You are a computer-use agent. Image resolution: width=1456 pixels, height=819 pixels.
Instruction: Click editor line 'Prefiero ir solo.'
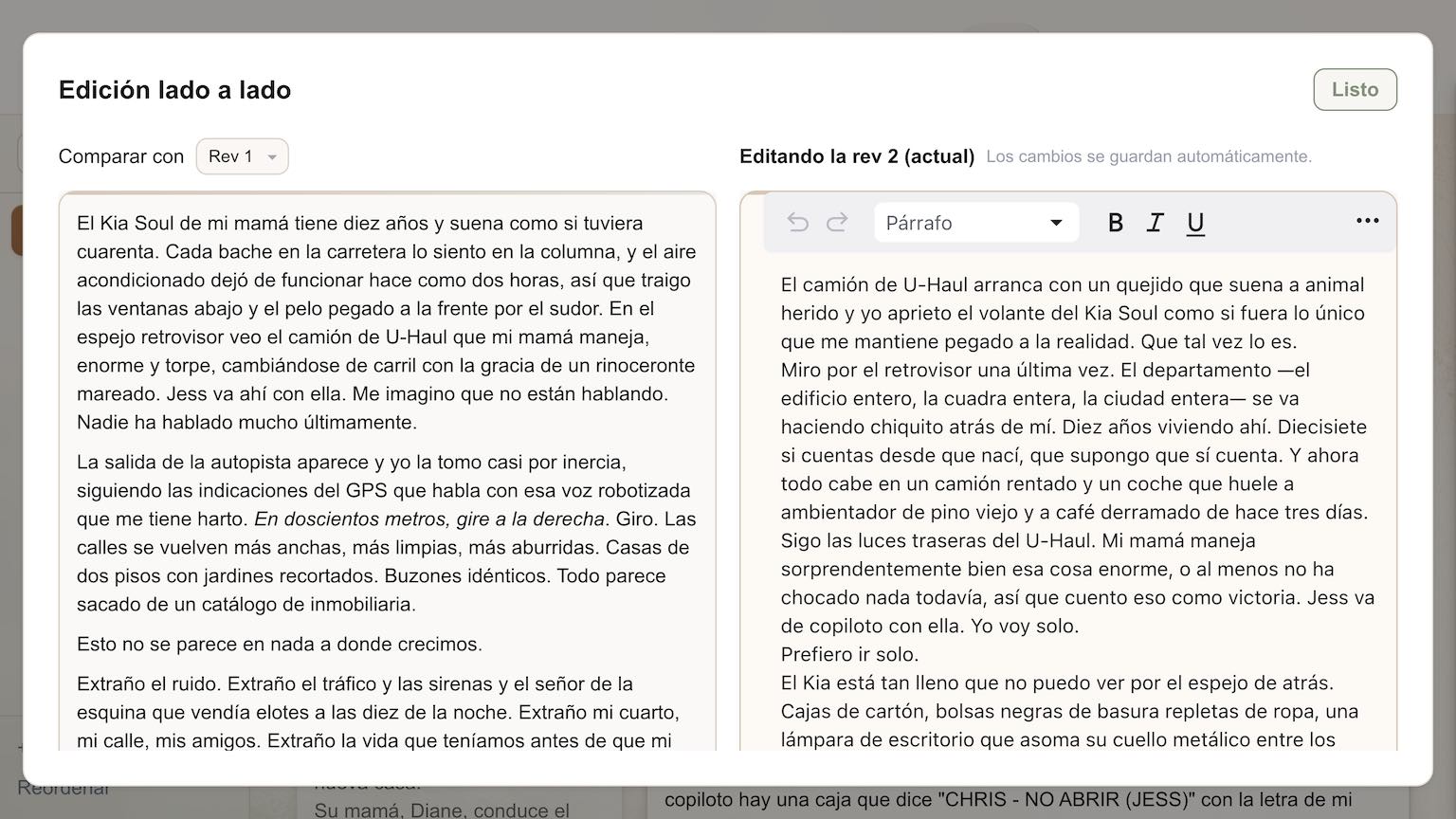[x=849, y=654]
